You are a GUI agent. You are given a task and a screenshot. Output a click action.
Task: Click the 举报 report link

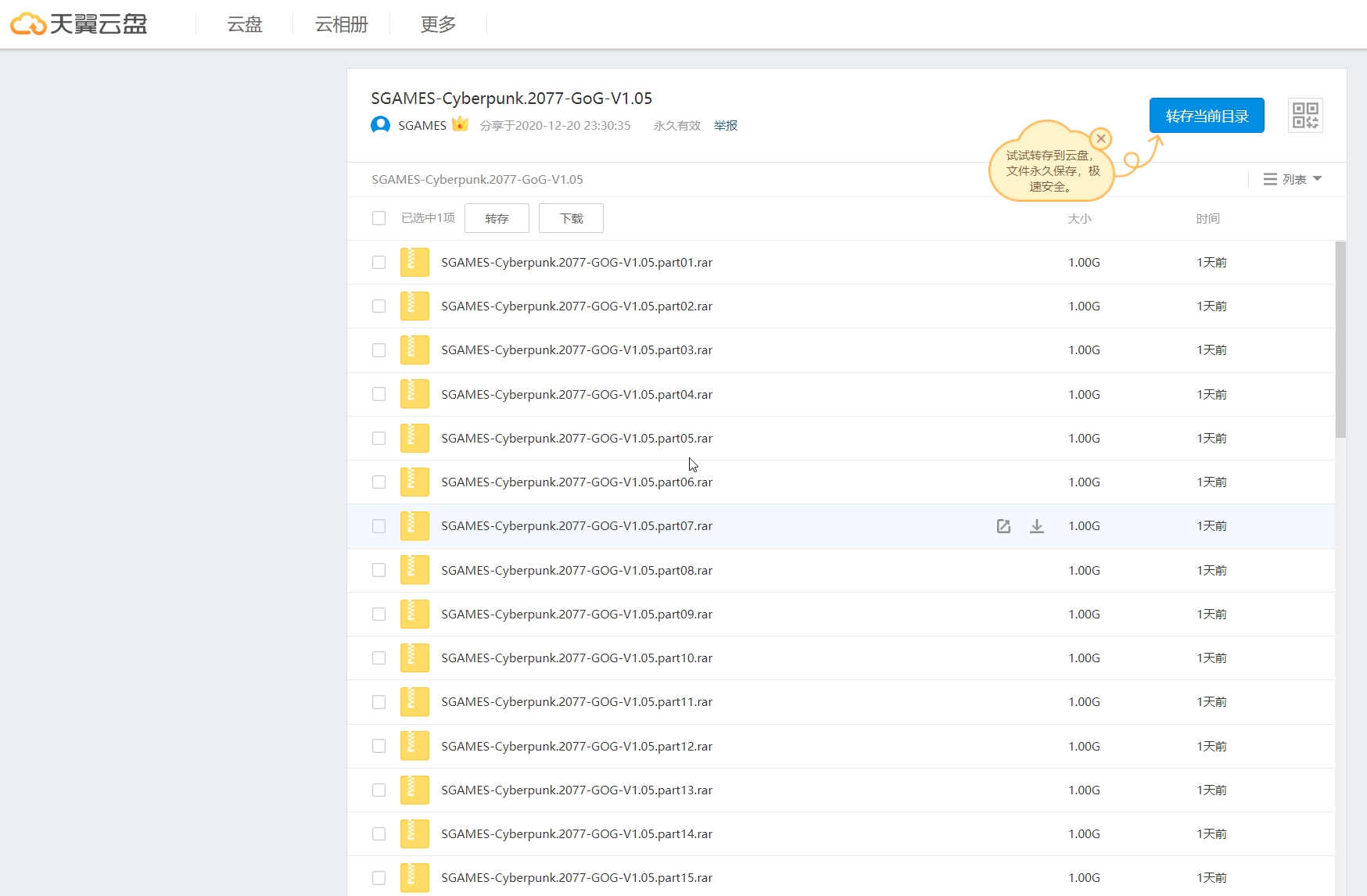coord(726,125)
